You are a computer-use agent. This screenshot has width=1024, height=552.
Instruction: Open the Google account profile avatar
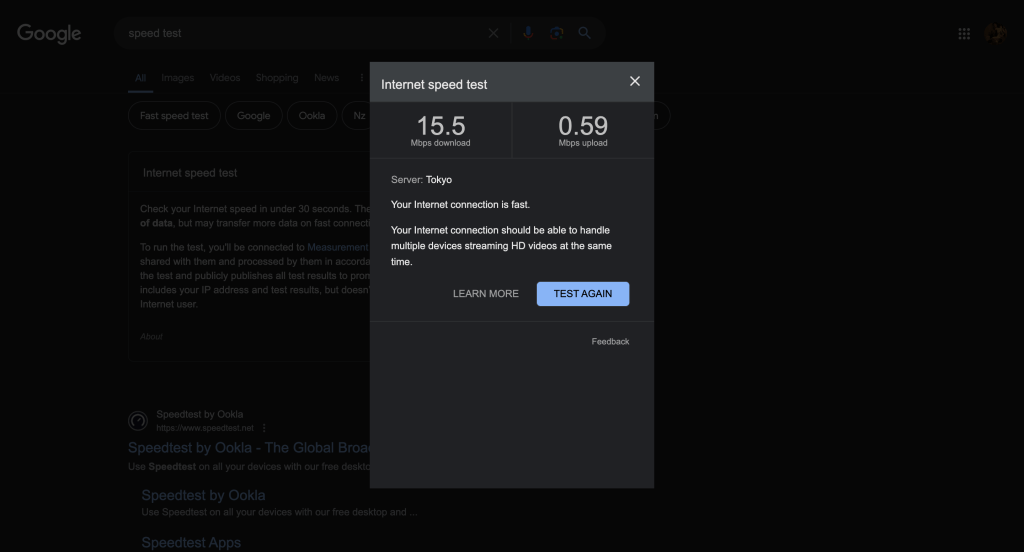994,34
